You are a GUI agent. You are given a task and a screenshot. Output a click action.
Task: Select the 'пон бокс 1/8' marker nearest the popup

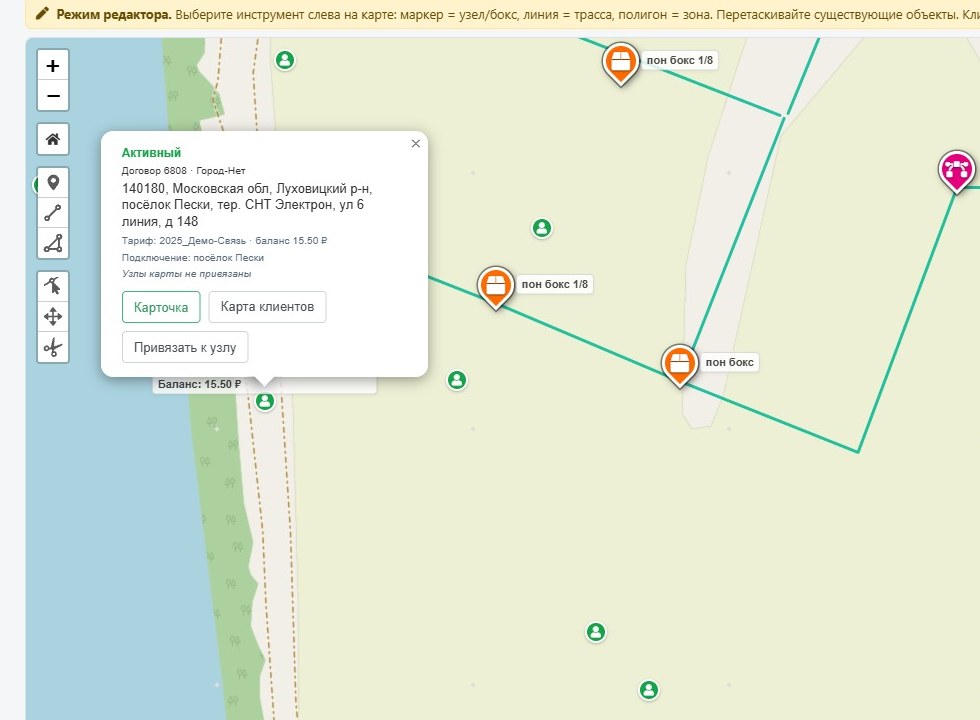point(496,288)
